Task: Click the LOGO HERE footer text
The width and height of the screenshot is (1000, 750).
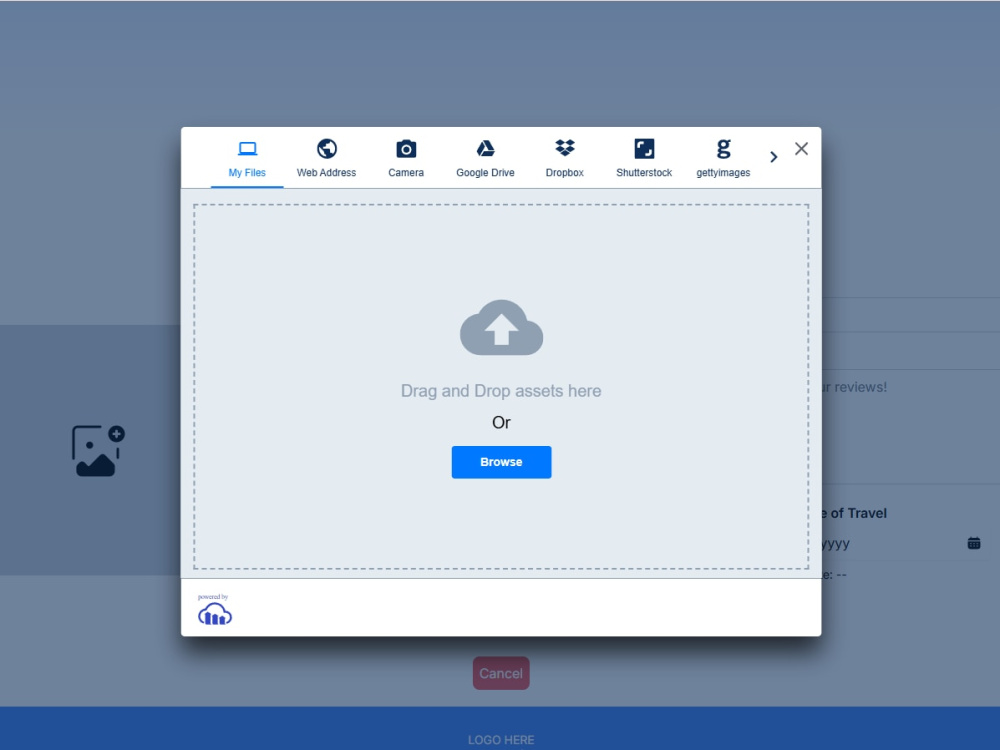Action: (501, 740)
